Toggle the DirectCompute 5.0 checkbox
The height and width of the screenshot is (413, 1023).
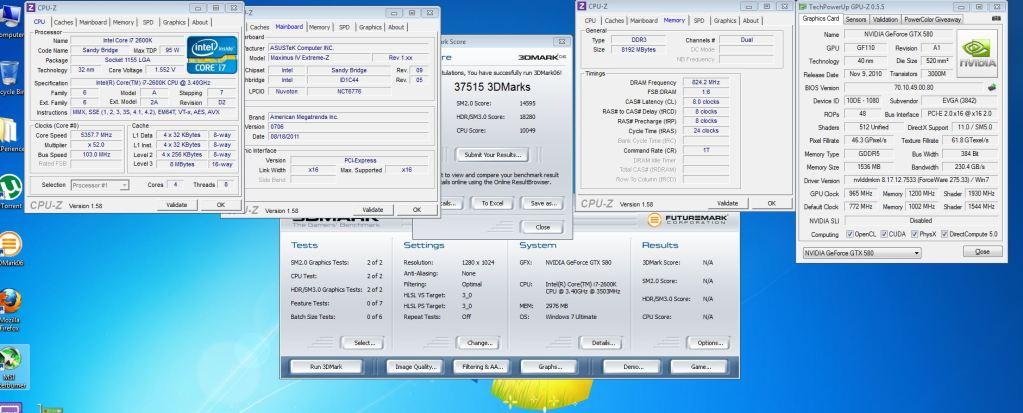tap(945, 234)
